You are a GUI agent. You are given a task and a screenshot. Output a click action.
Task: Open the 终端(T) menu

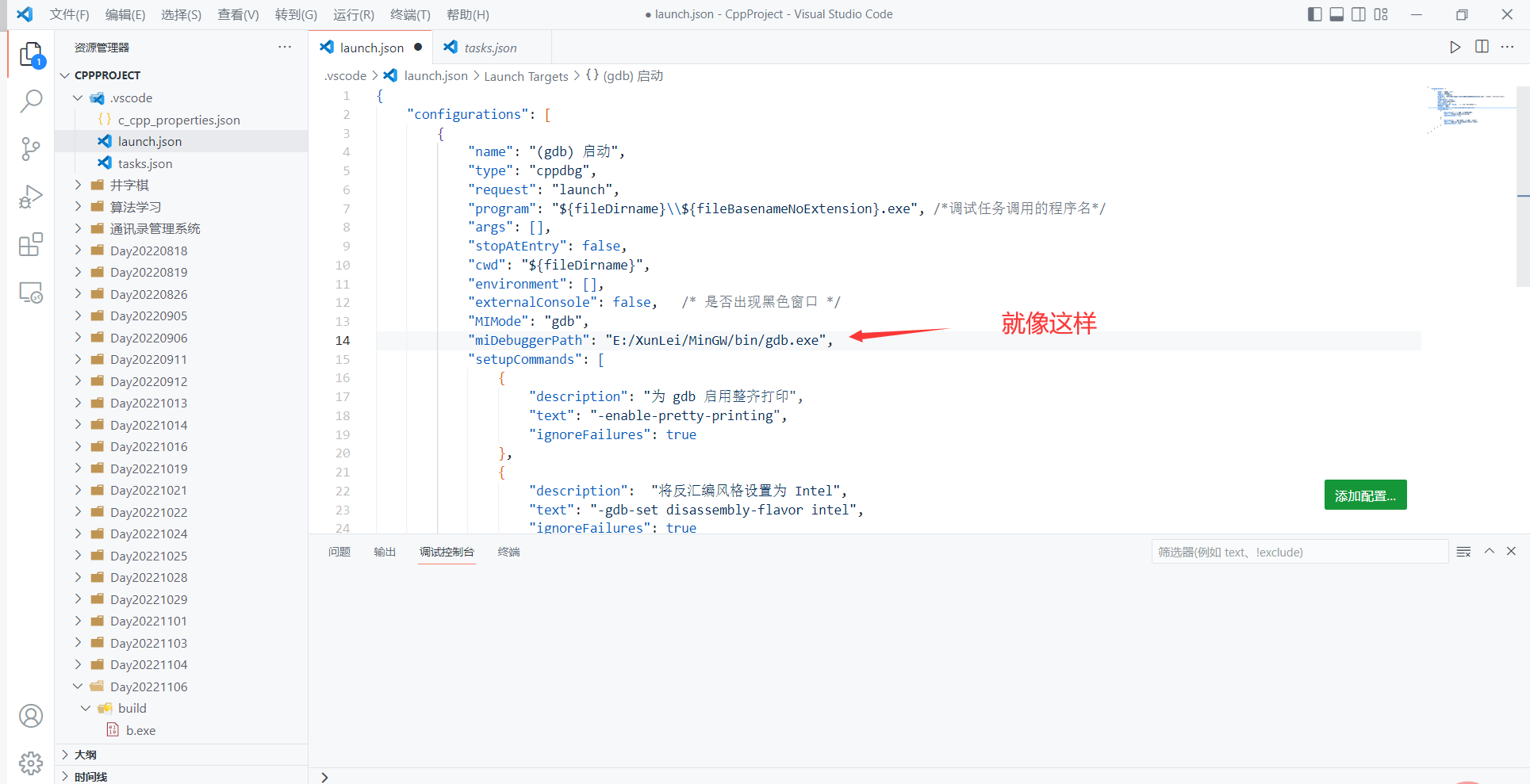click(410, 14)
